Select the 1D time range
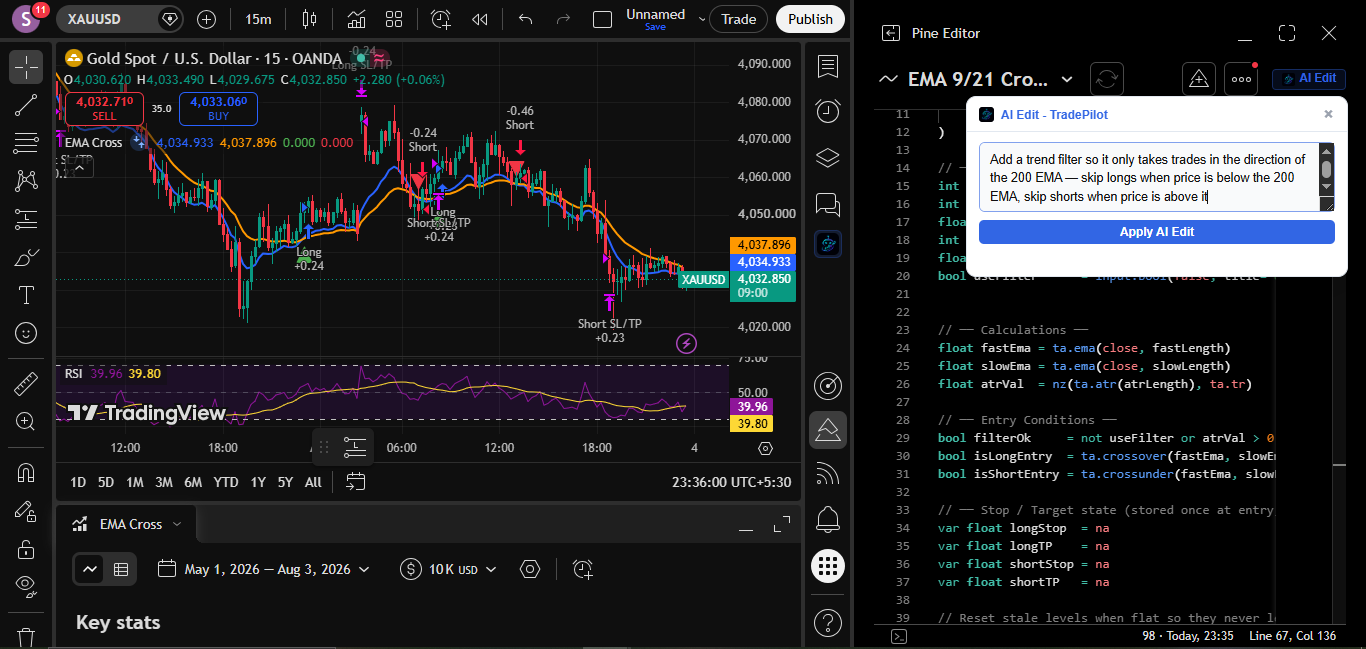 77,482
